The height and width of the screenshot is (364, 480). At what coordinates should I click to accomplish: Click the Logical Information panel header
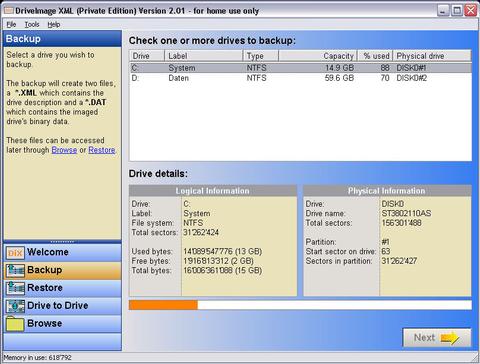click(x=213, y=191)
